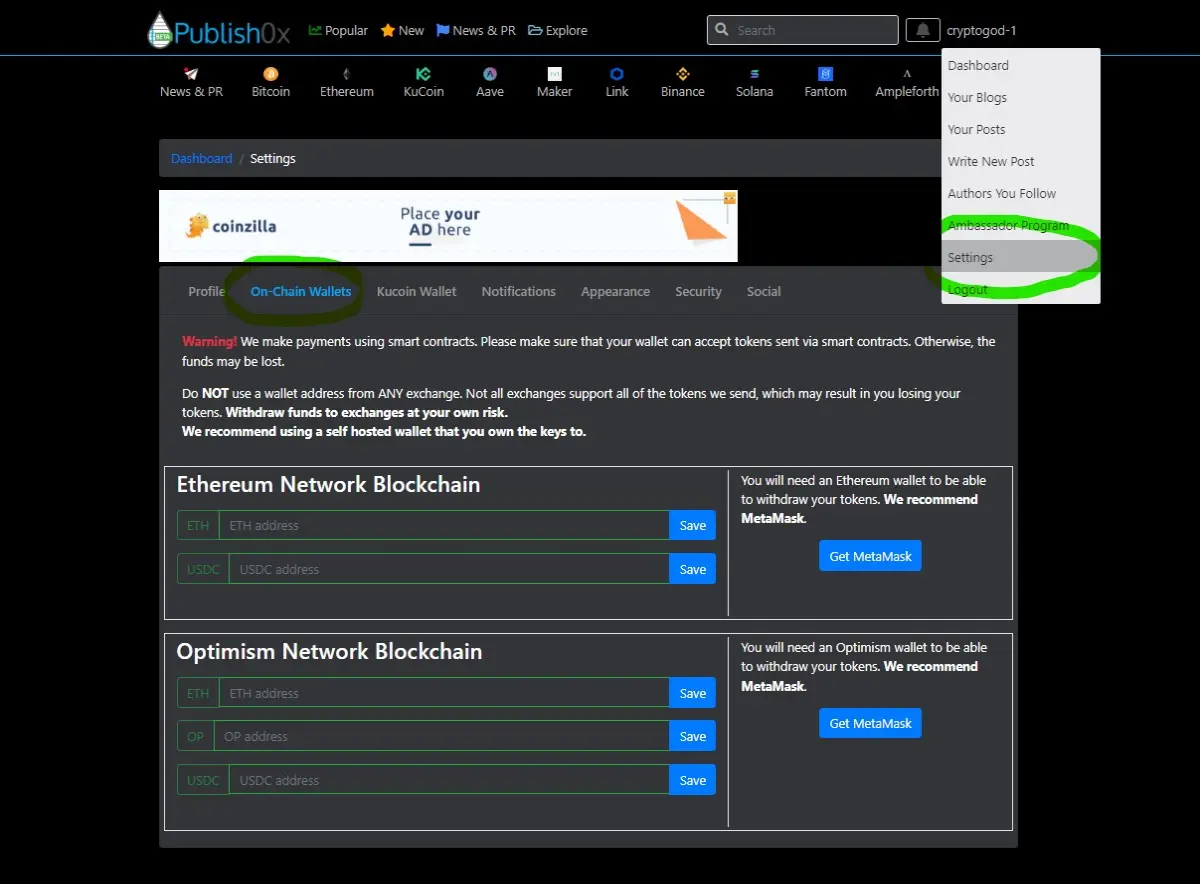This screenshot has height=884, width=1200.
Task: Switch to the Appearance tab
Action: point(615,291)
